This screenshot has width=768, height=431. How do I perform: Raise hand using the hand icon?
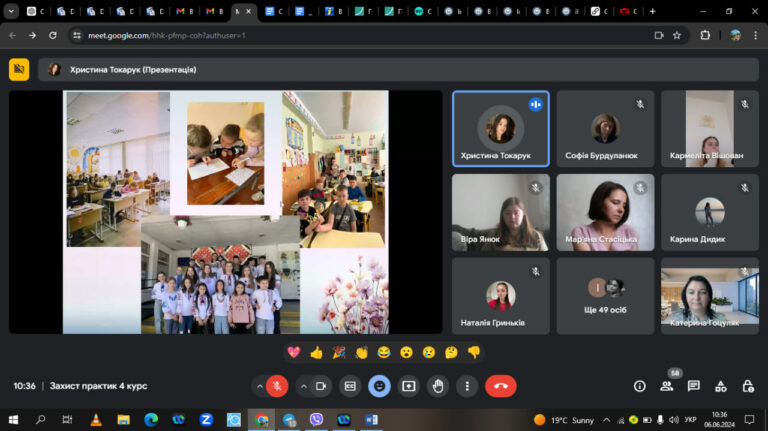pos(438,386)
